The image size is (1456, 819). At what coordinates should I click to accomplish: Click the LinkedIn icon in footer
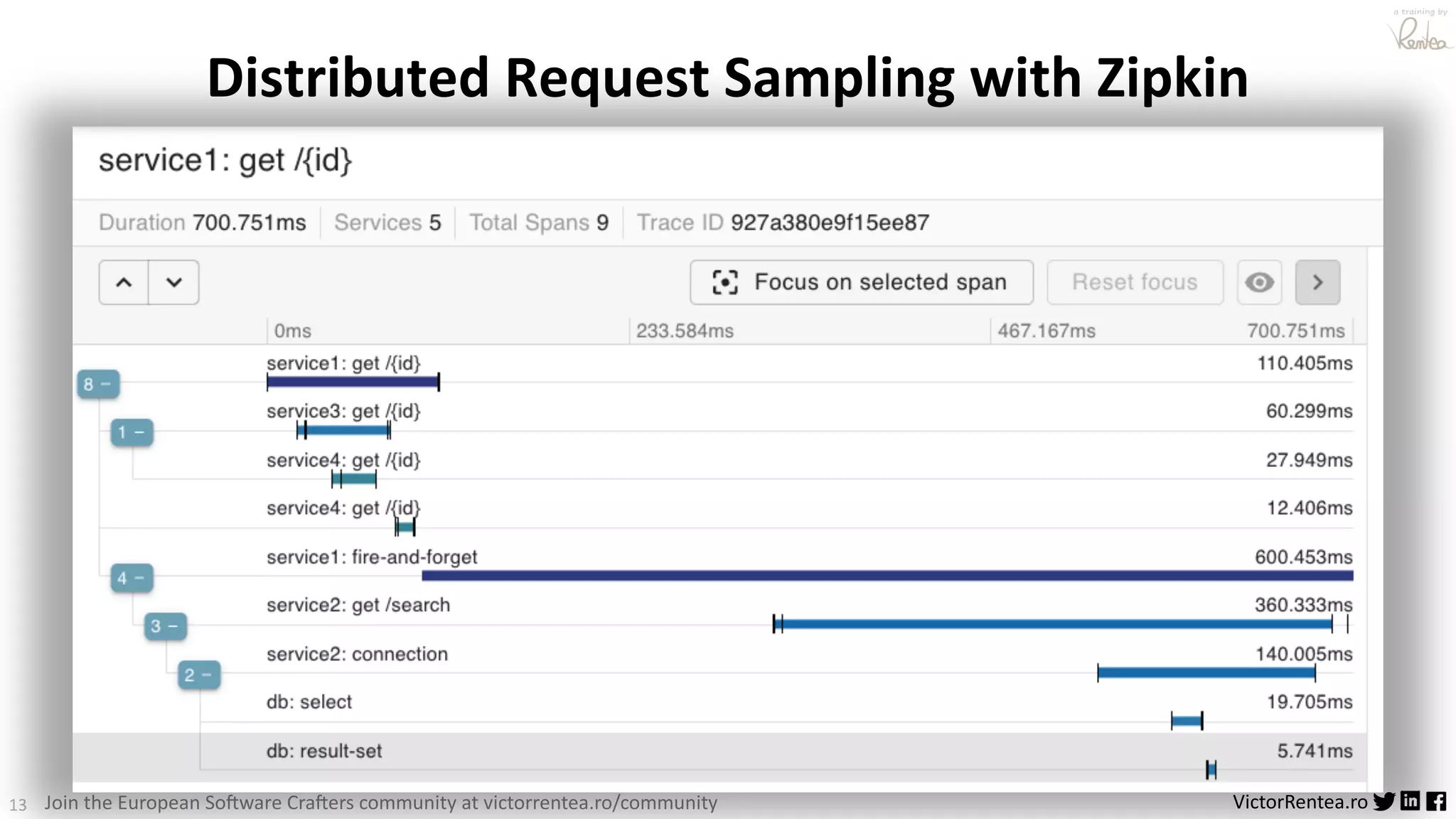(x=1410, y=801)
